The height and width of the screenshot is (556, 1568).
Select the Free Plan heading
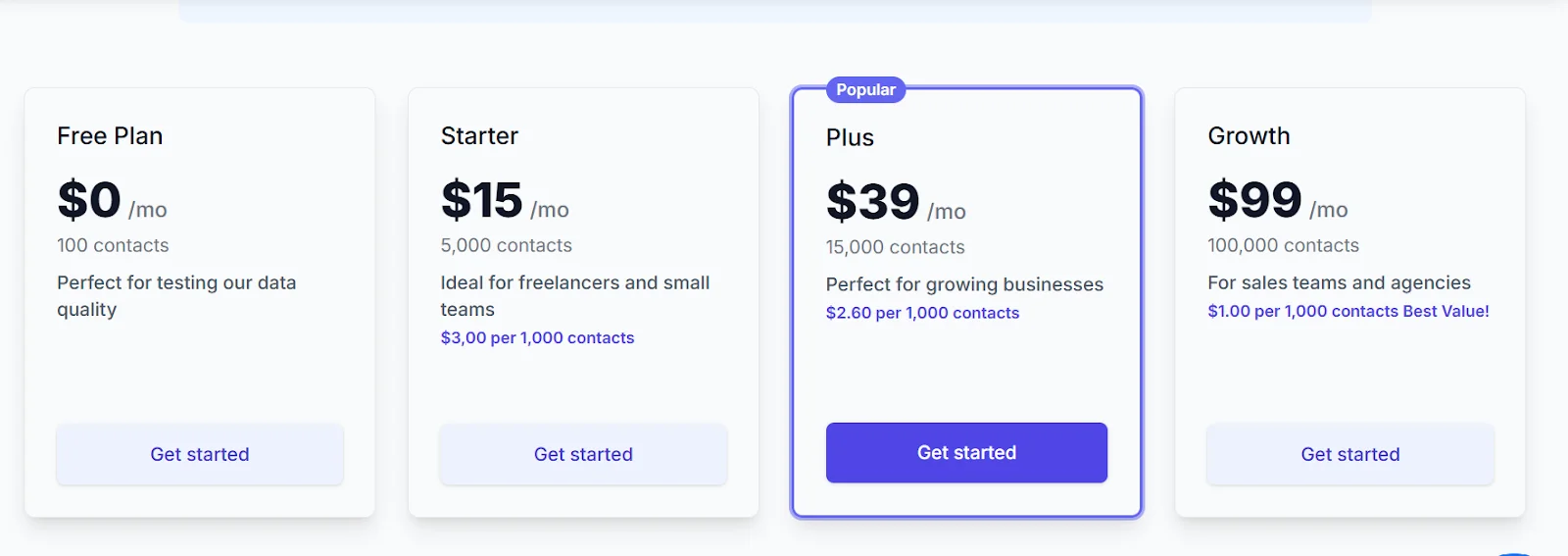pos(110,136)
